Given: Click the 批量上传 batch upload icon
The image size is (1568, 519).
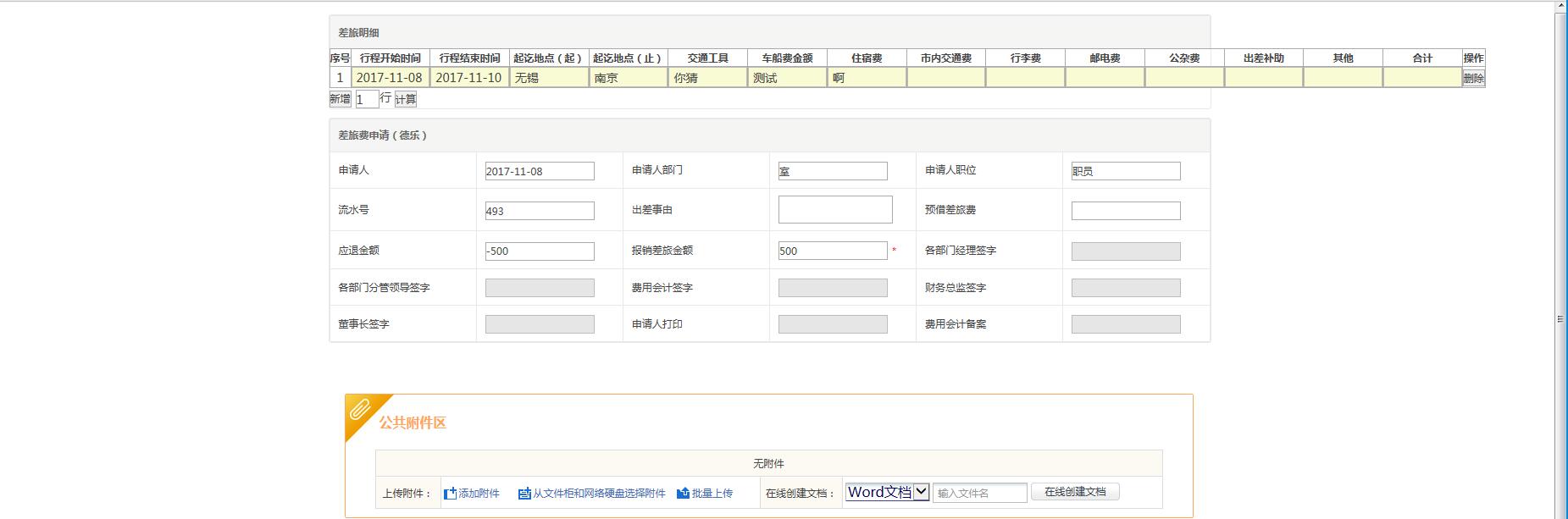Looking at the screenshot, I should pos(683,494).
